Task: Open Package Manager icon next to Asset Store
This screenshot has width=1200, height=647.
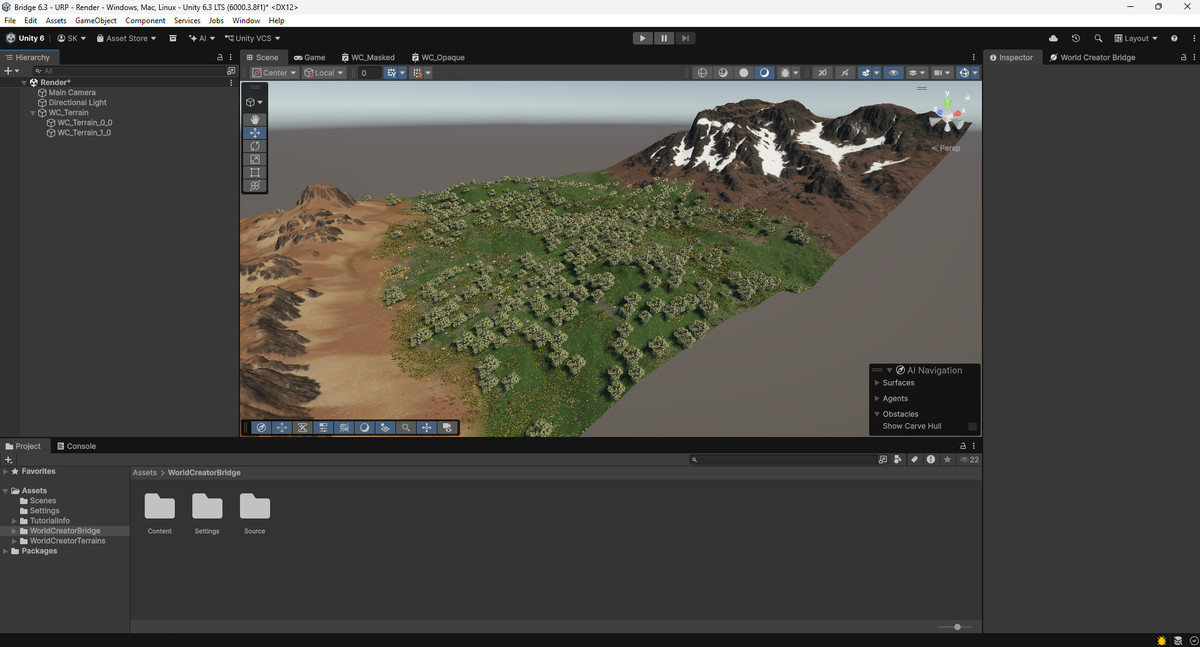Action: [x=173, y=38]
